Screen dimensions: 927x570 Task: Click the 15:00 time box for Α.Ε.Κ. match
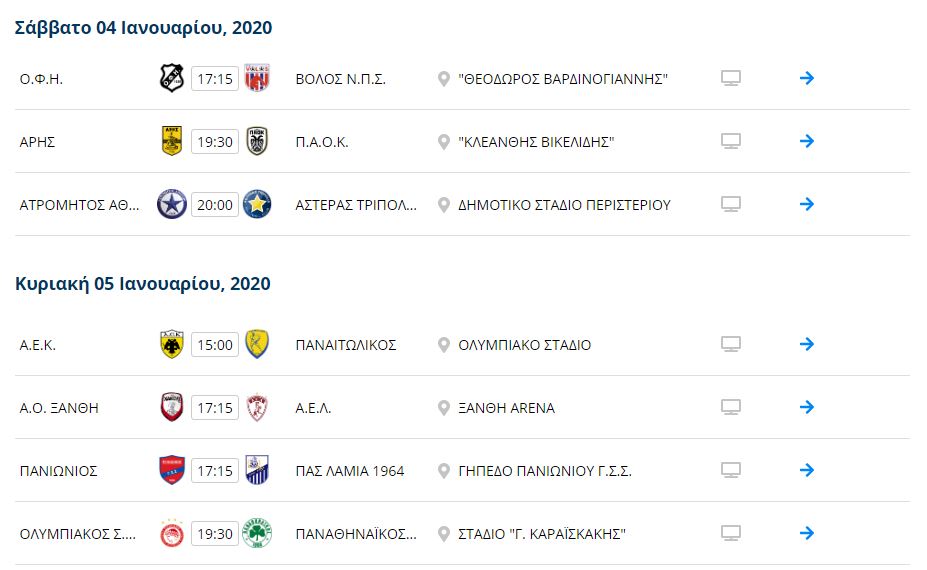215,345
